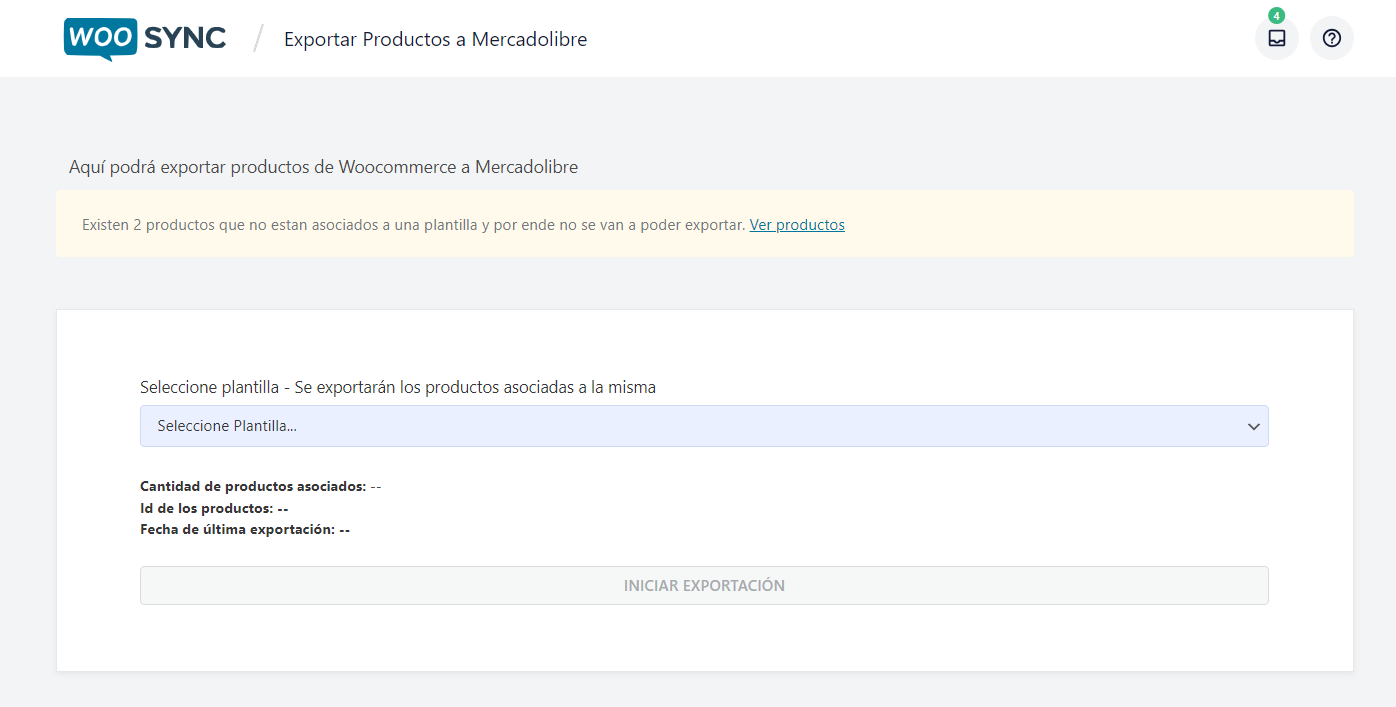
Task: Click the SYNC wordmark in the header
Action: 185,39
